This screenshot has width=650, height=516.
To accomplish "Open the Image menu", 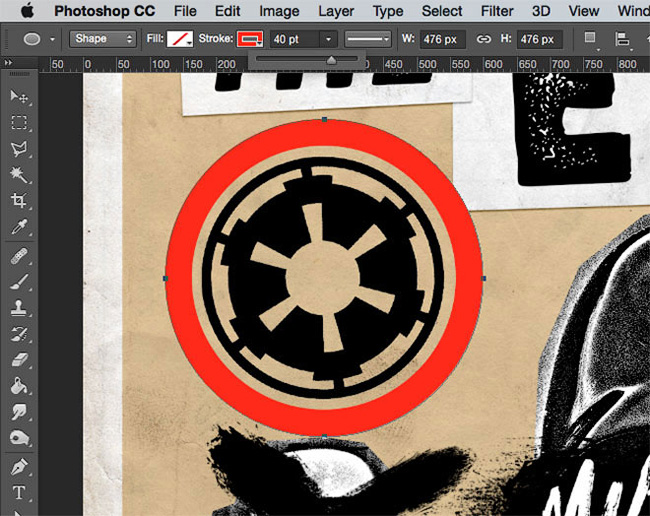I will click(279, 11).
